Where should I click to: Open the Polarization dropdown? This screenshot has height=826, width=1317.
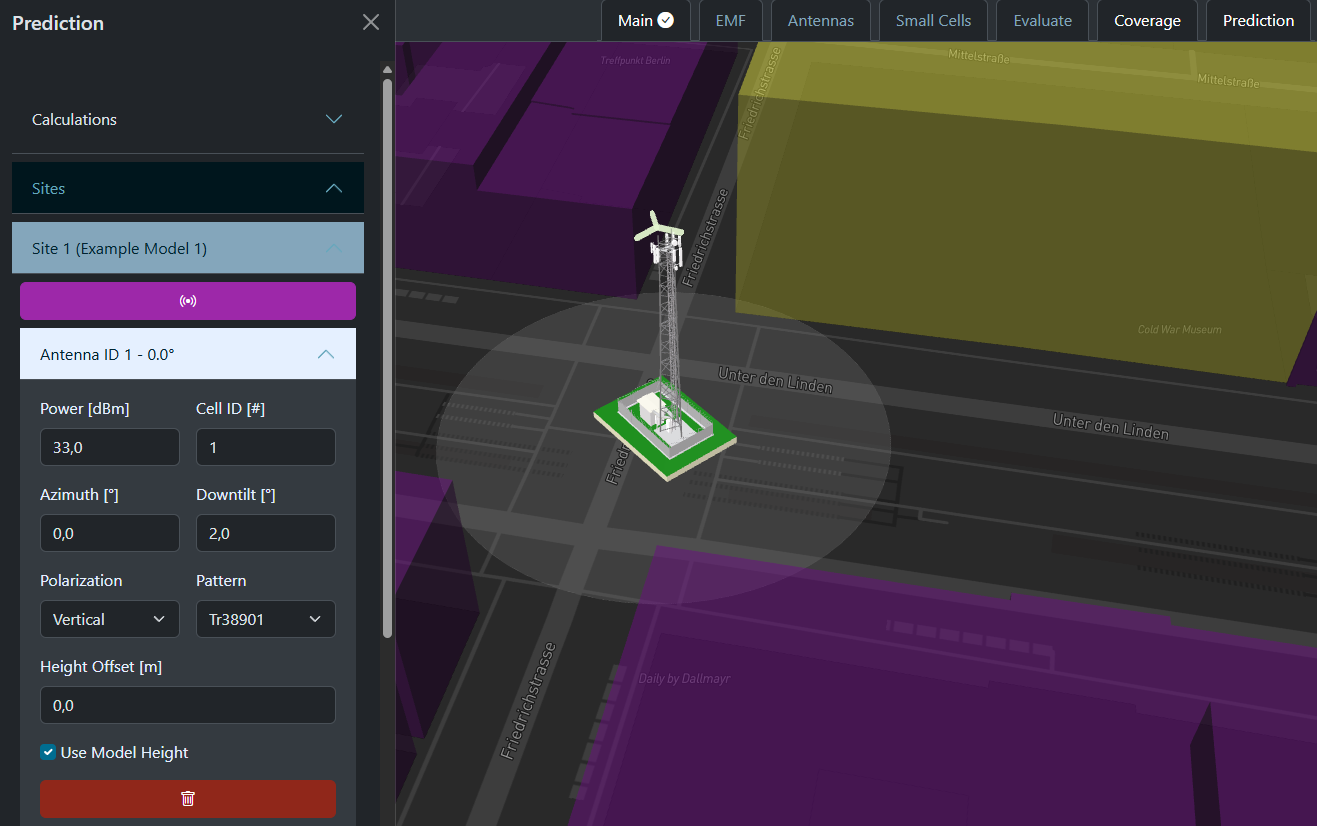(110, 619)
